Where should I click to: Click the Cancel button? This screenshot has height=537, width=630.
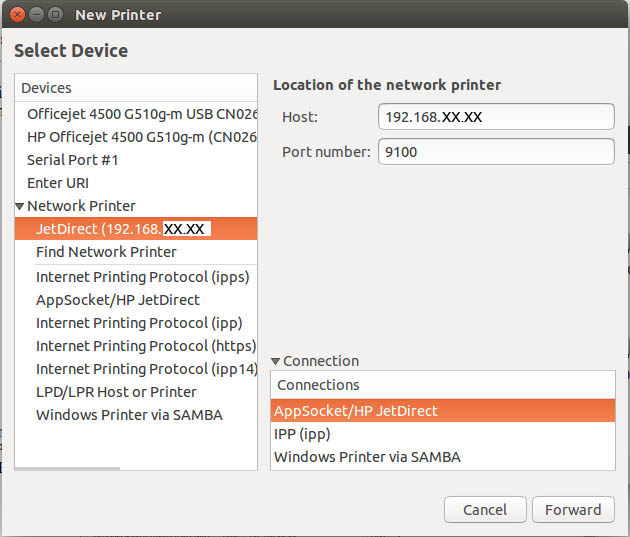tap(485, 510)
